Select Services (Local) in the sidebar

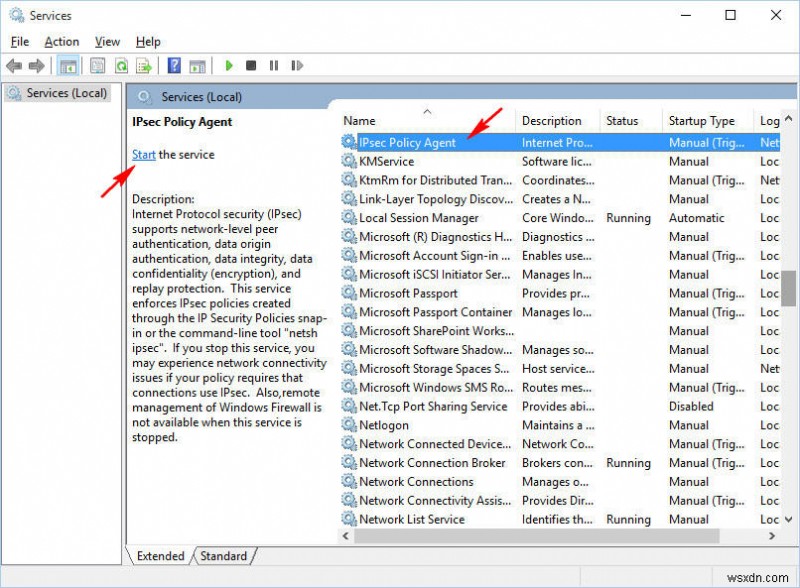click(x=65, y=92)
